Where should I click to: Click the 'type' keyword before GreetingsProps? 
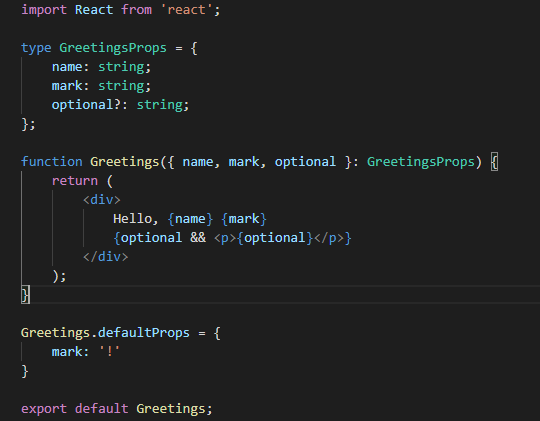pos(36,48)
